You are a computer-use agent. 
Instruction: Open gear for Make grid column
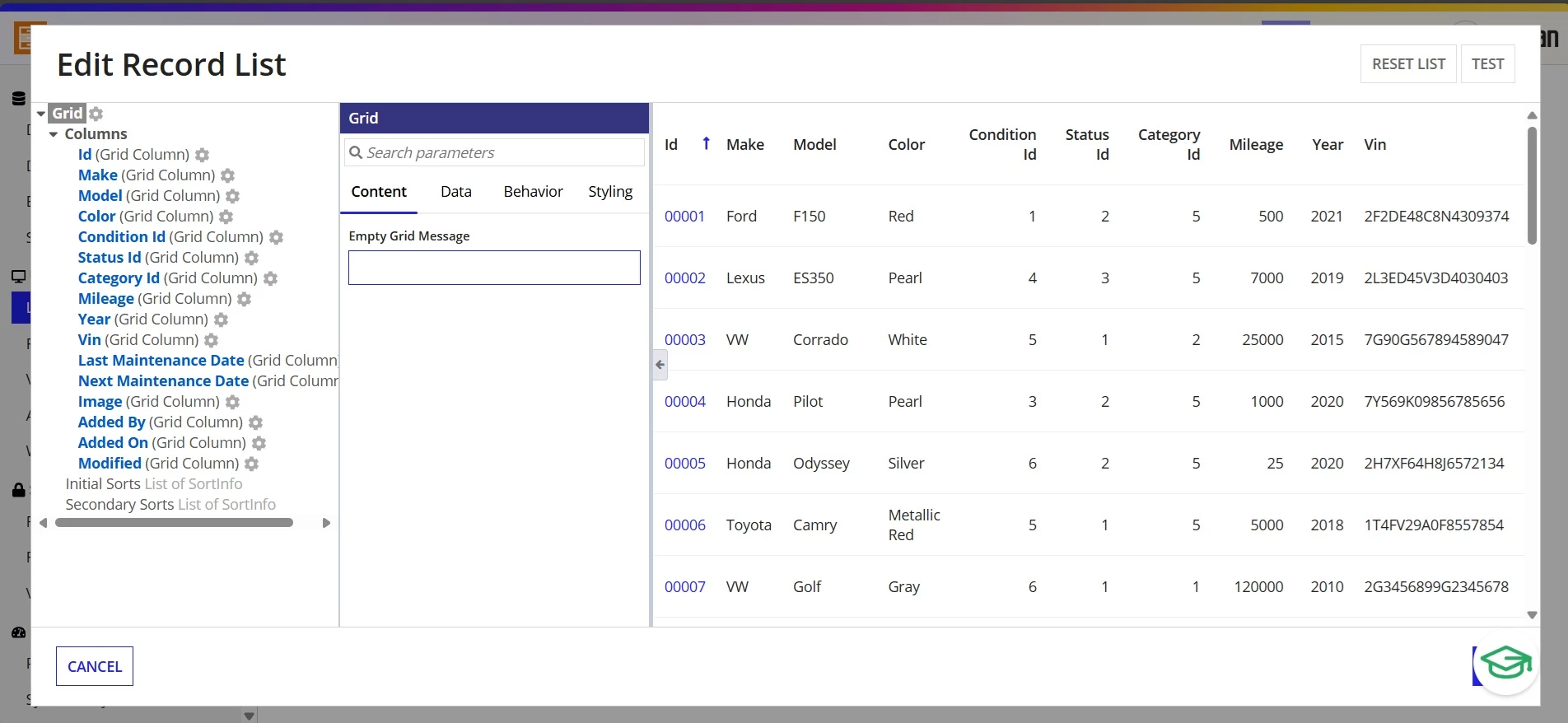point(228,175)
